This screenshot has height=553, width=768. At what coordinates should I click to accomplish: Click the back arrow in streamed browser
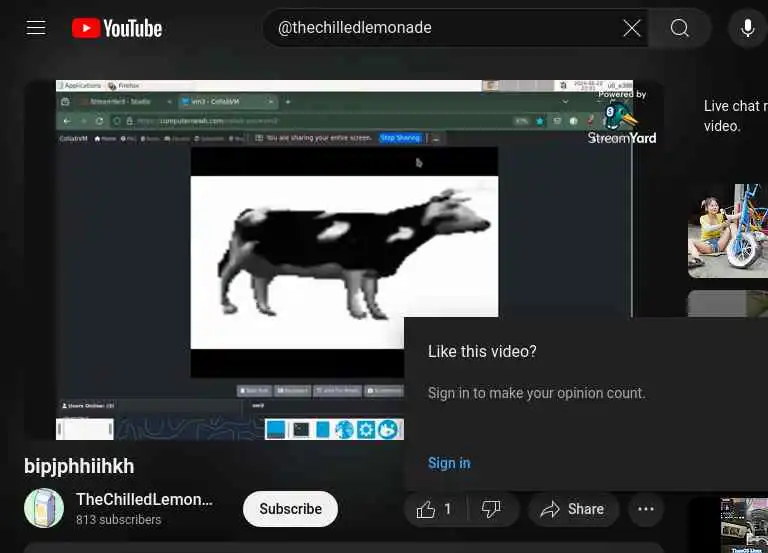point(67,121)
